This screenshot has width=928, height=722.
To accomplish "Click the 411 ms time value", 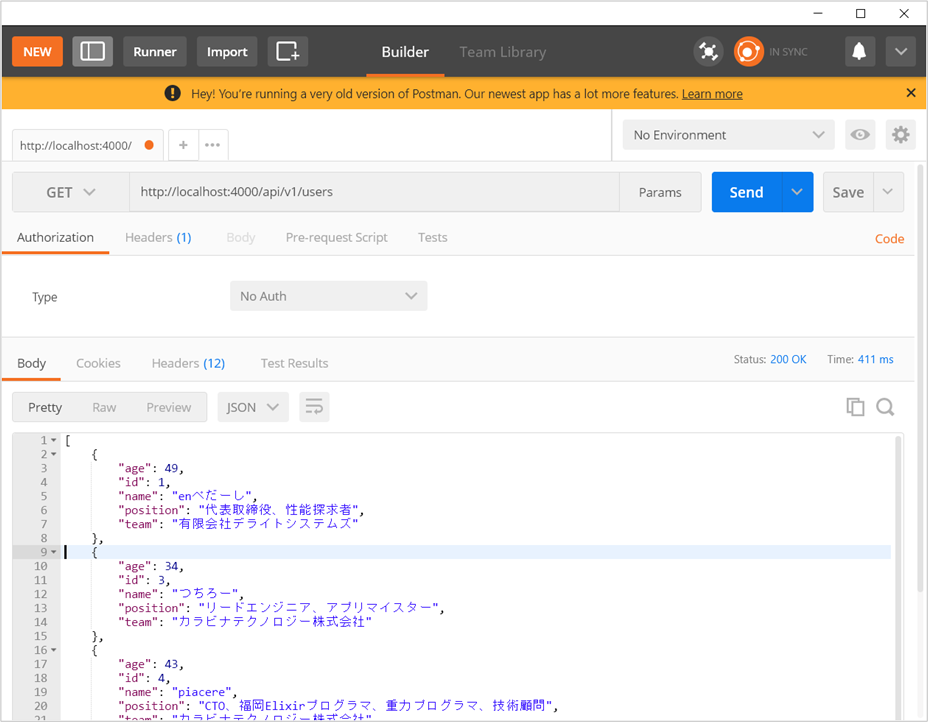I will [876, 359].
